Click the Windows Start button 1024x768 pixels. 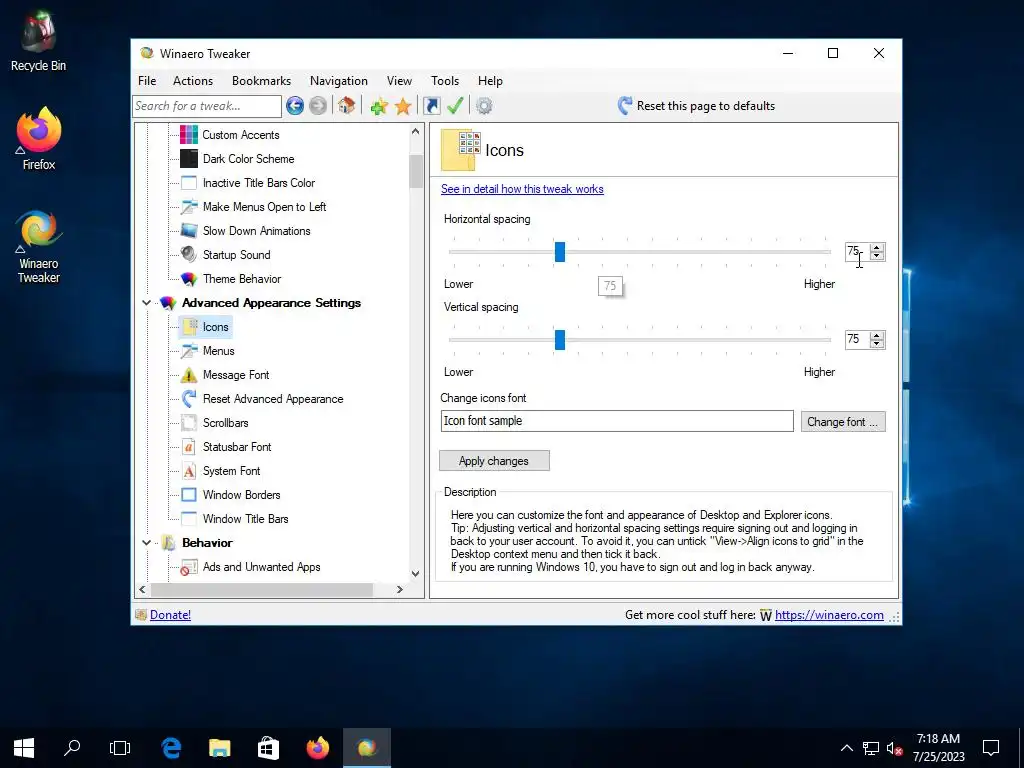24,748
